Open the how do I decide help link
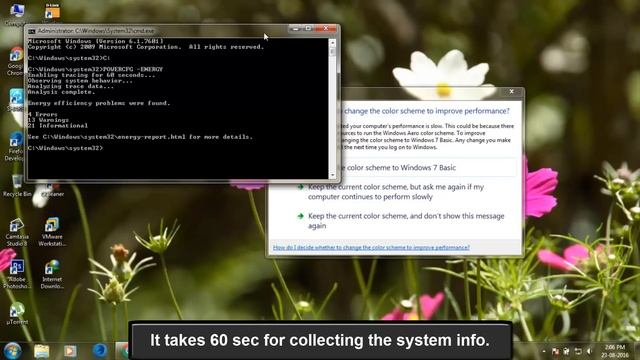640x360 pixels. [x=371, y=247]
